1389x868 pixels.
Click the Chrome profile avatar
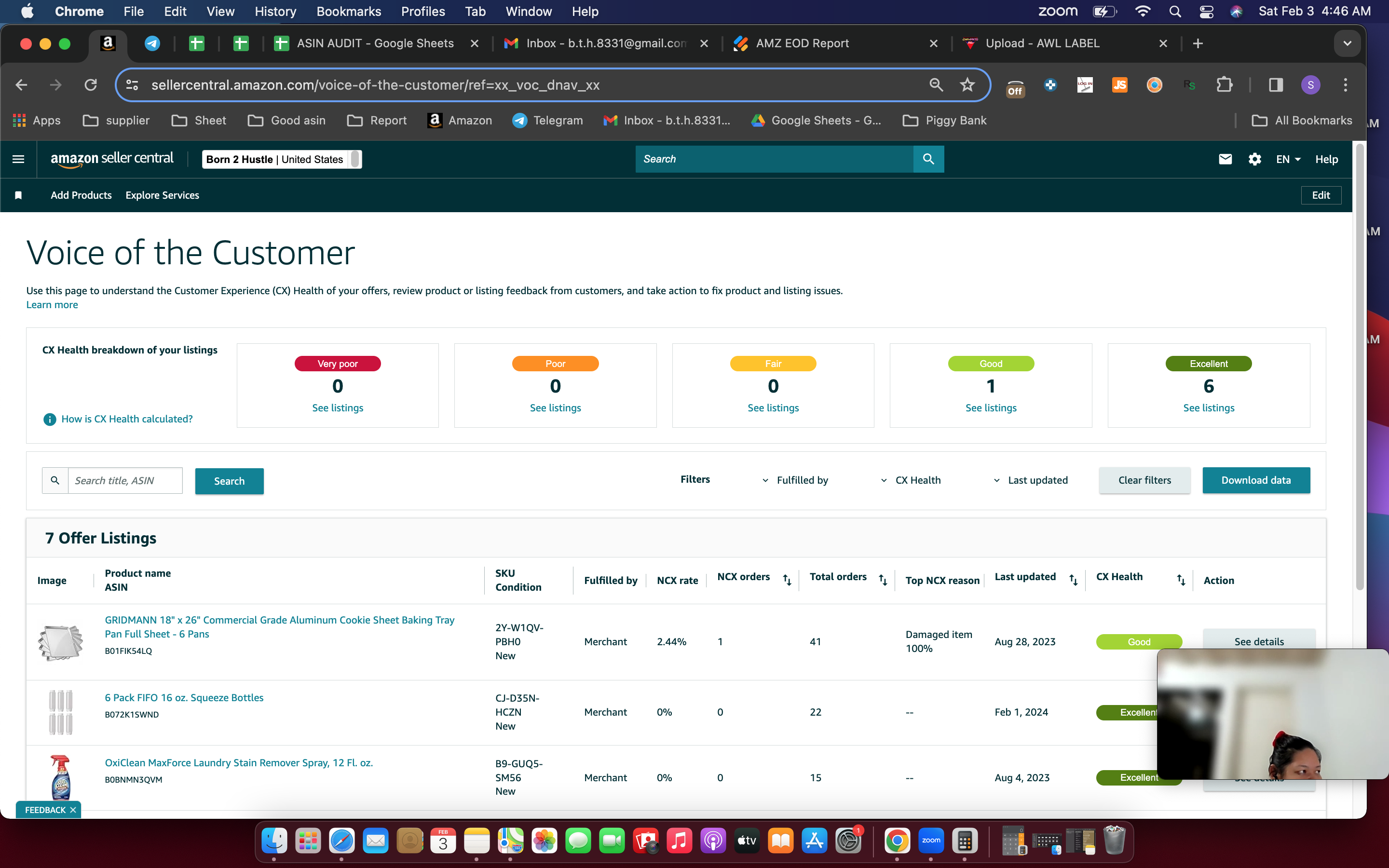click(1310, 85)
